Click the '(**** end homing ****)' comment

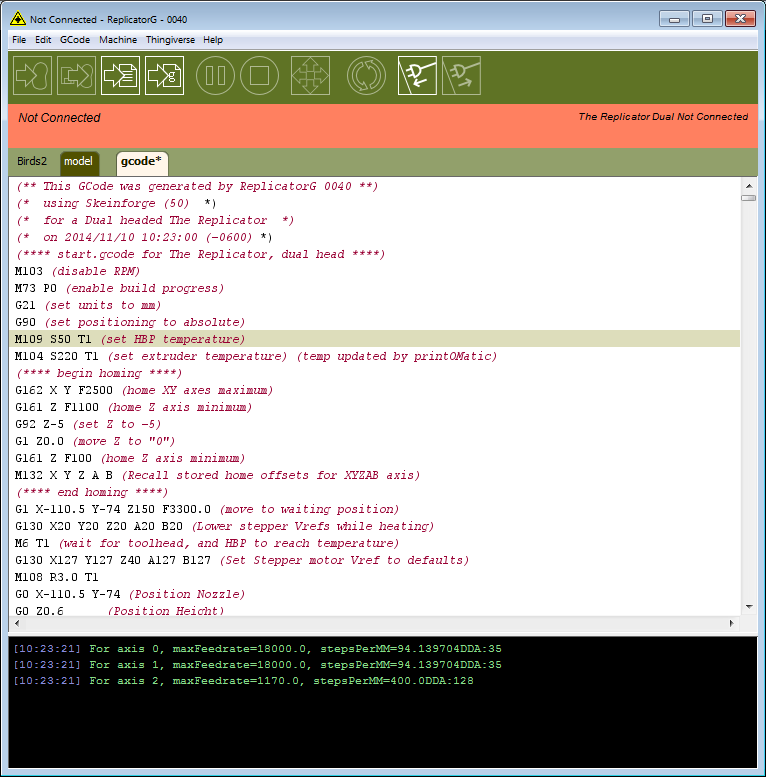point(92,492)
